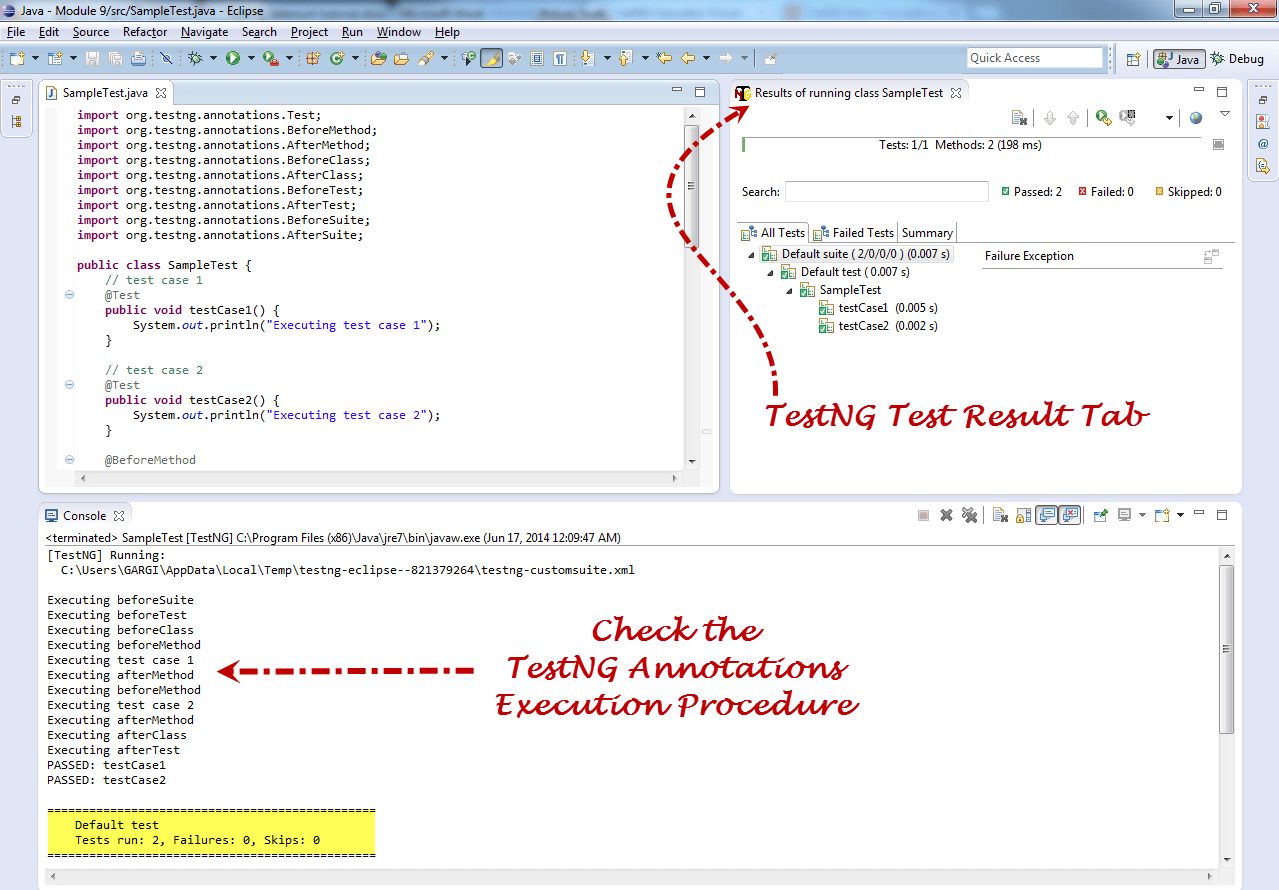Switch to the Failed Tests tab
Image resolution: width=1279 pixels, height=890 pixels.
854,232
